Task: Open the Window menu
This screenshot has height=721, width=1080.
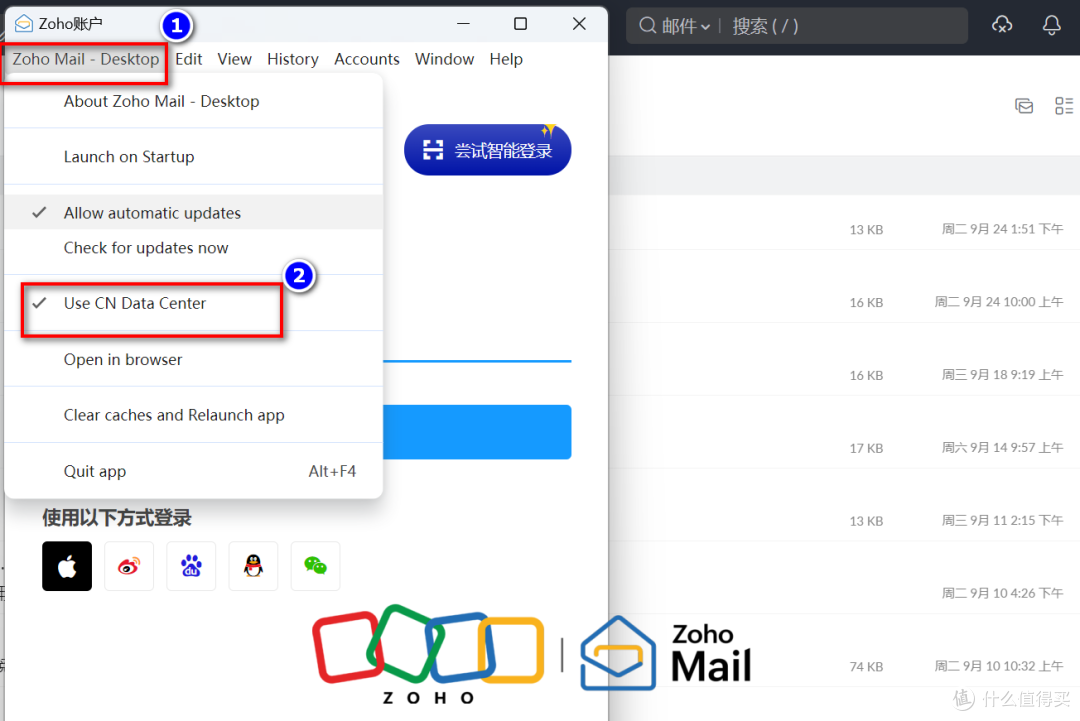Action: 444,59
